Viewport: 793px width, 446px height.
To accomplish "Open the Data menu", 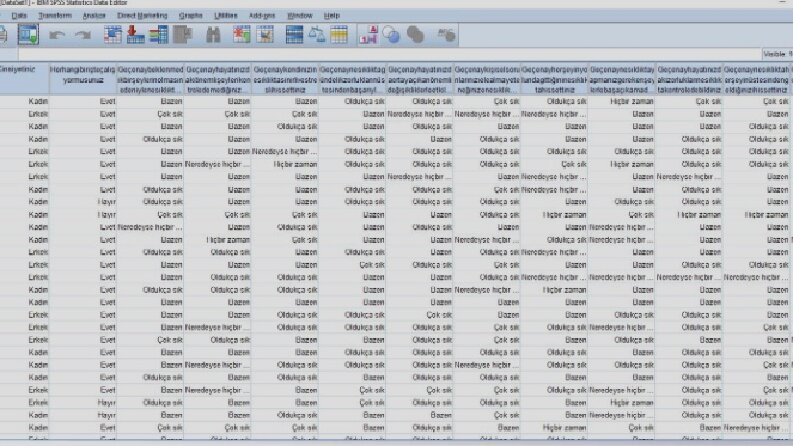I will 19,16.
